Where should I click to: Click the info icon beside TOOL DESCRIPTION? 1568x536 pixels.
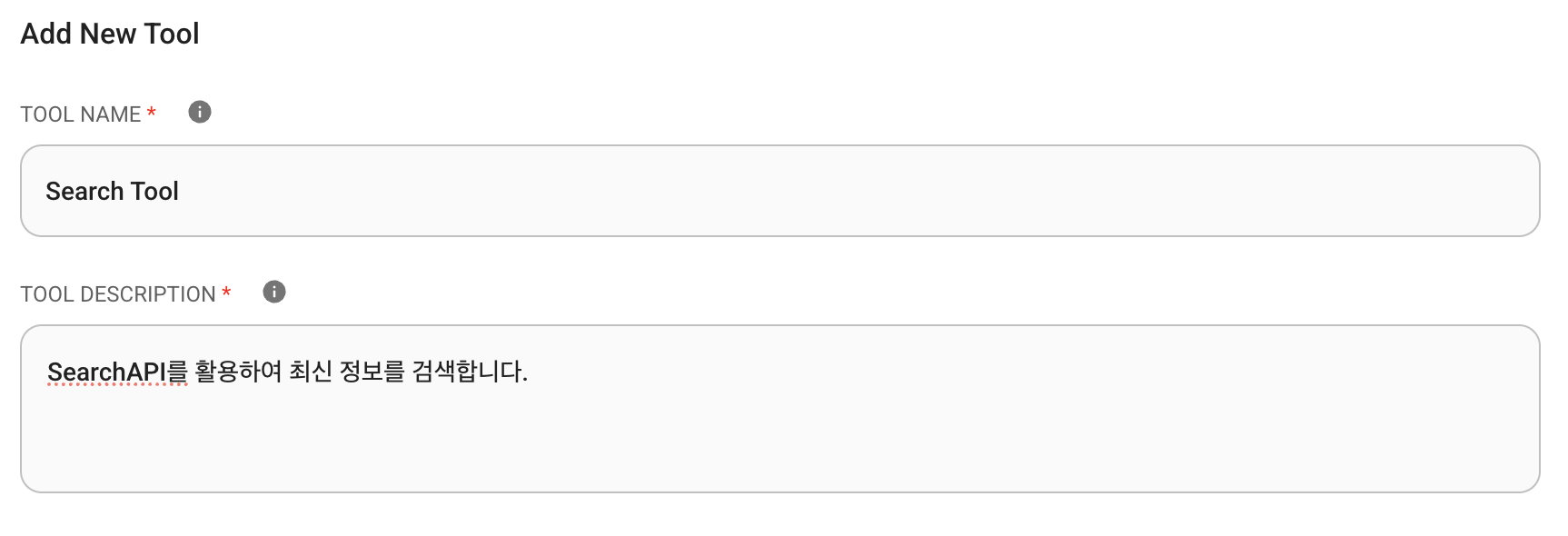274,292
